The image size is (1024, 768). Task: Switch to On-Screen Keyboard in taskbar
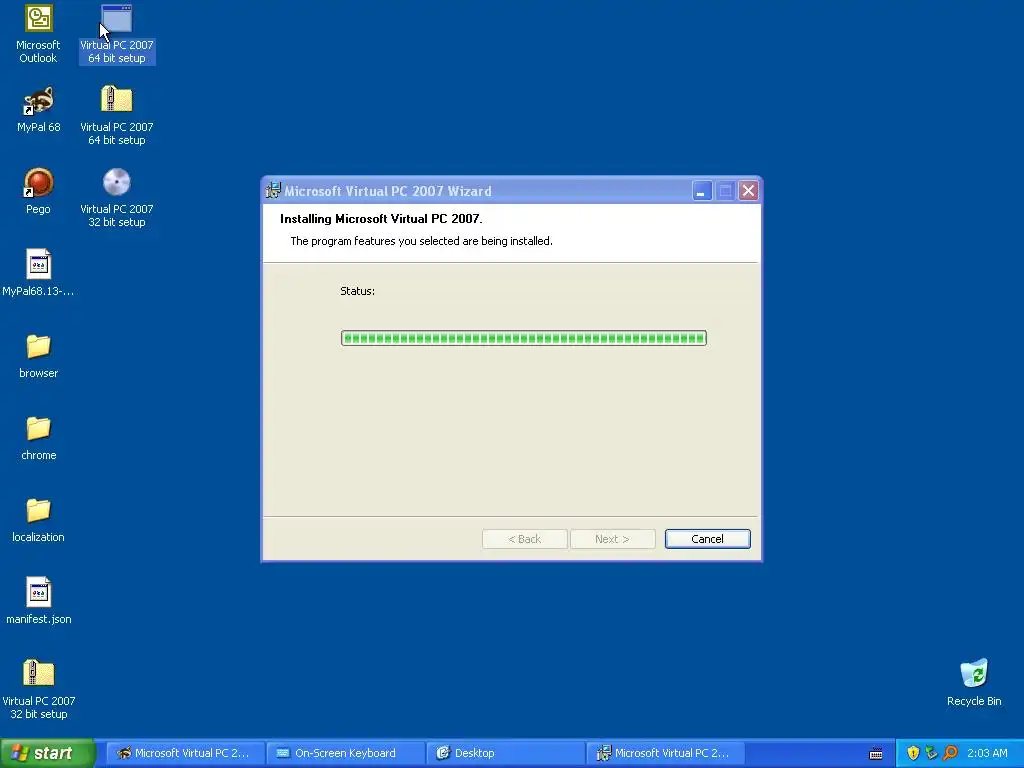point(345,753)
